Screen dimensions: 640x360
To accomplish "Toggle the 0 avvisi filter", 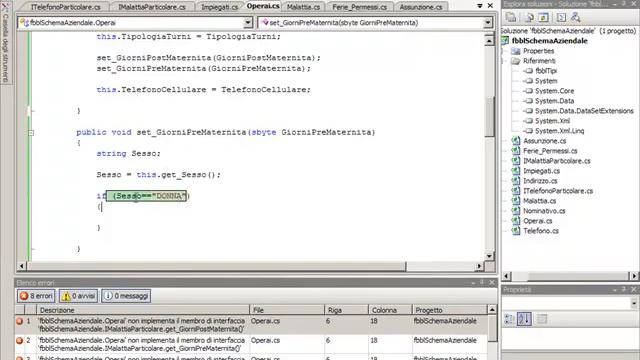I will [78, 296].
